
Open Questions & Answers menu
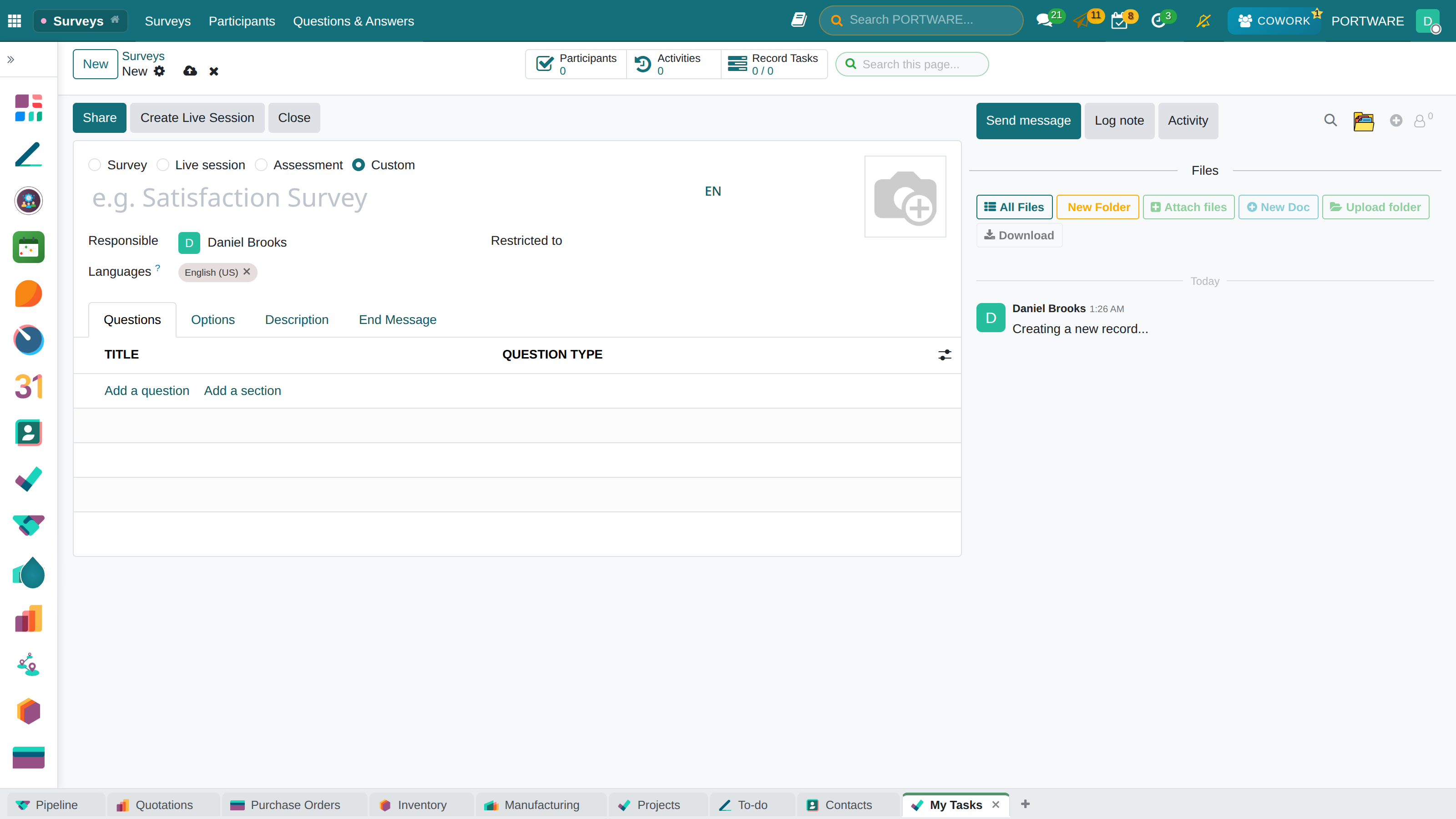pos(353,21)
